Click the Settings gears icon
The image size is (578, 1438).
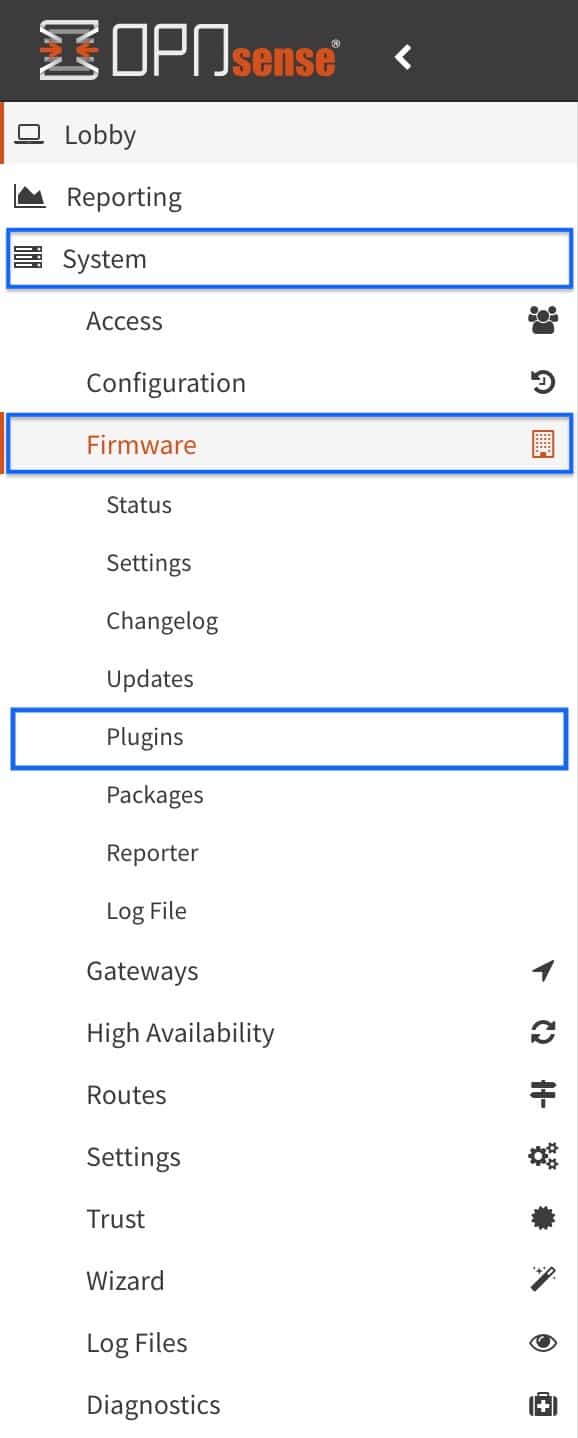(542, 1156)
